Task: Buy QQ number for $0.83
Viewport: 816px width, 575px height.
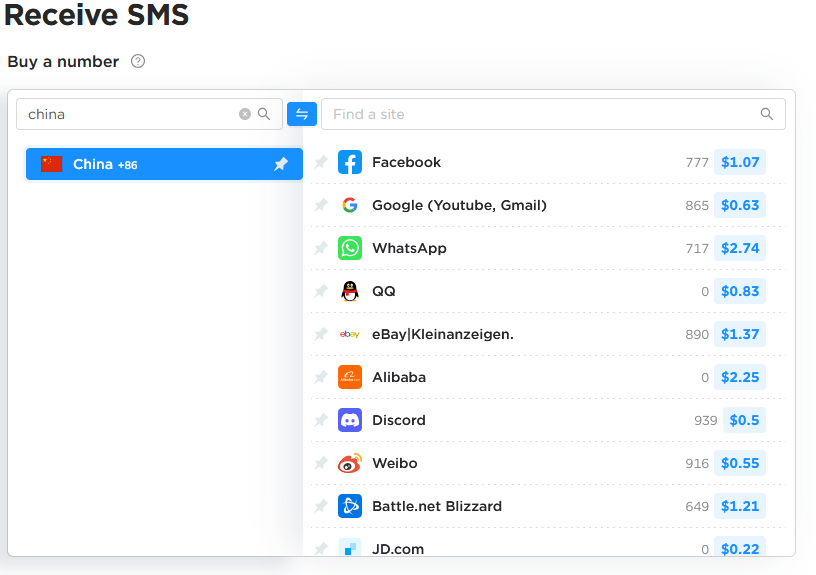Action: click(x=740, y=291)
